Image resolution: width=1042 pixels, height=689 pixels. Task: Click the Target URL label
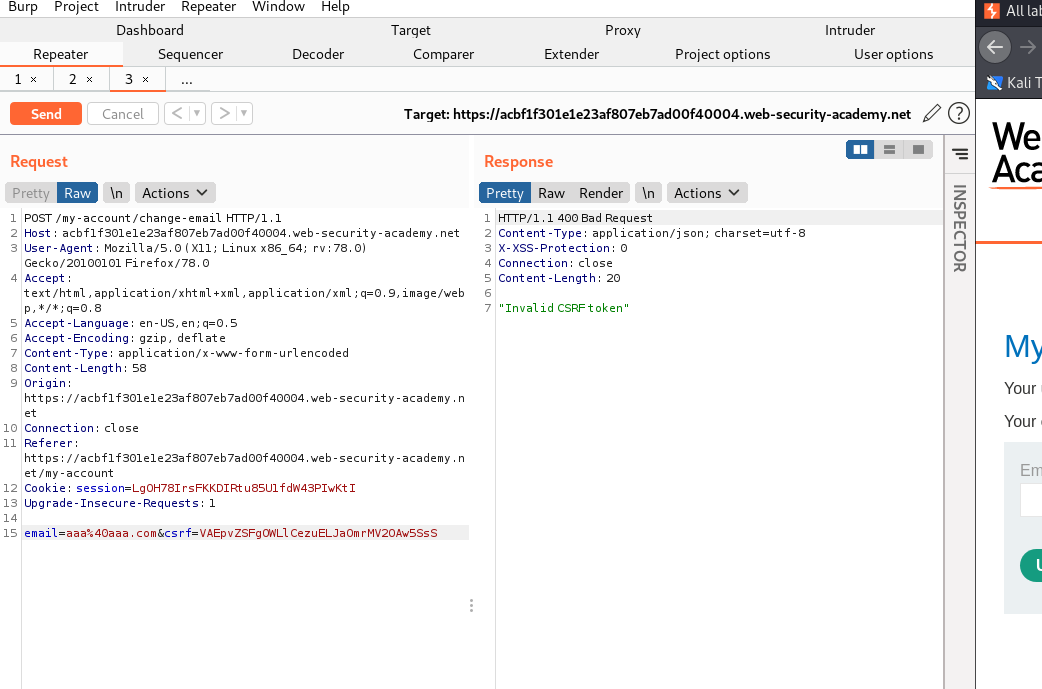coord(657,114)
